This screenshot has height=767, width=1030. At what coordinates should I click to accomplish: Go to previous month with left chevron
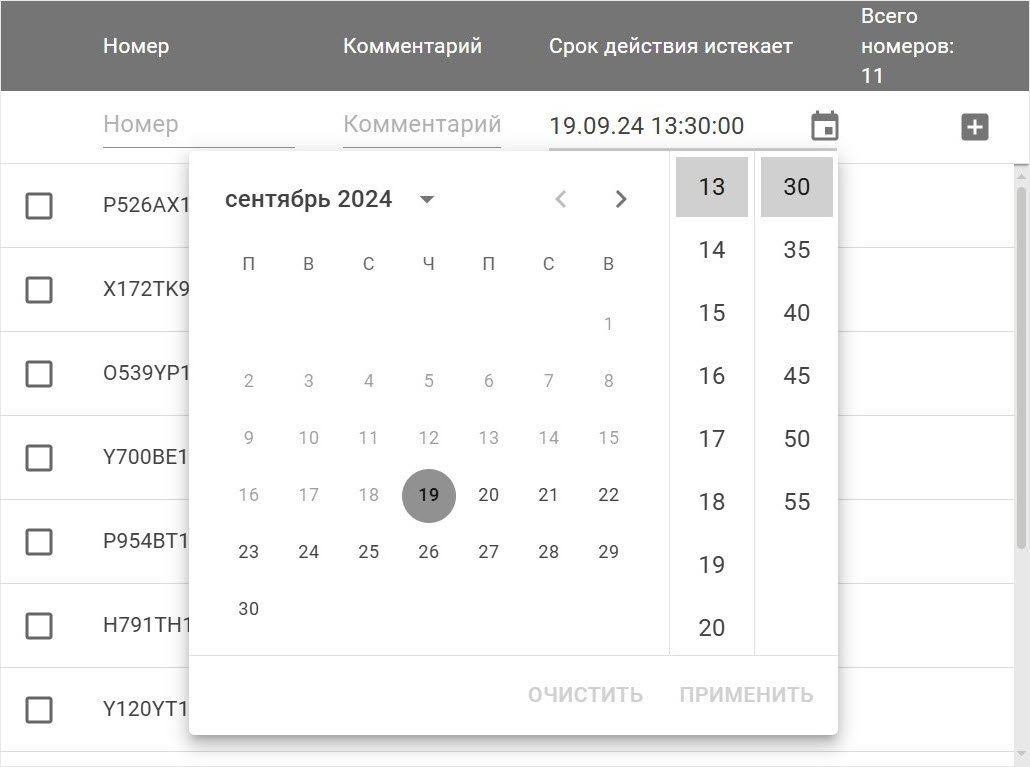[x=561, y=199]
